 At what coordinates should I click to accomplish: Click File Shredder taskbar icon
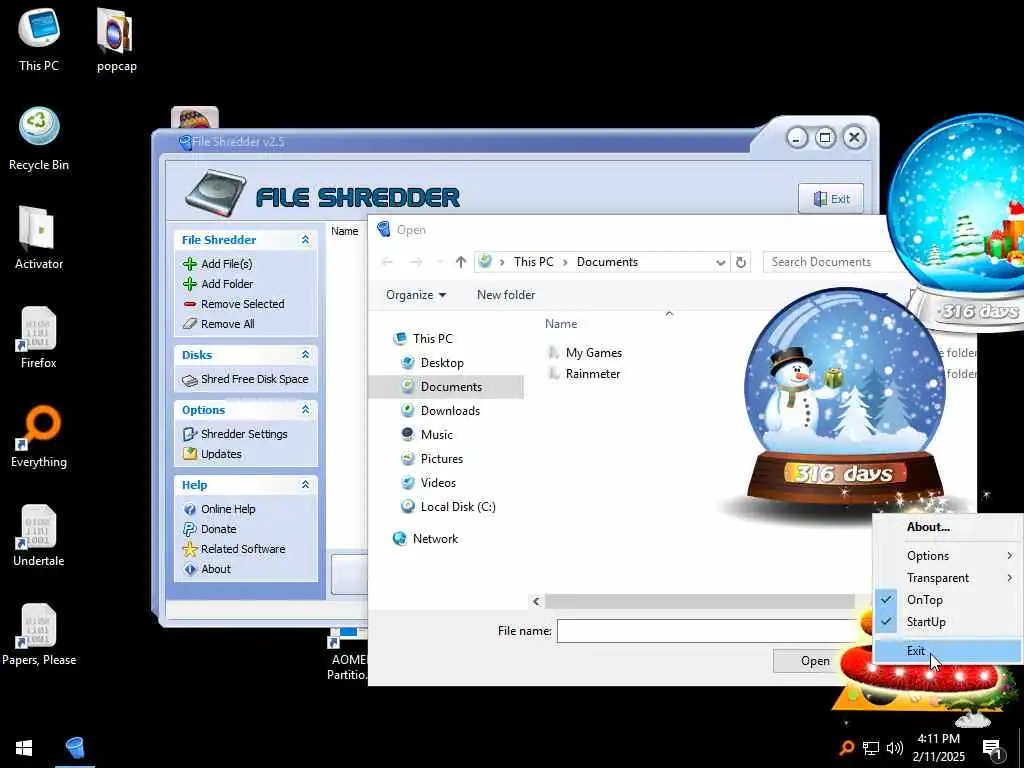(x=75, y=748)
